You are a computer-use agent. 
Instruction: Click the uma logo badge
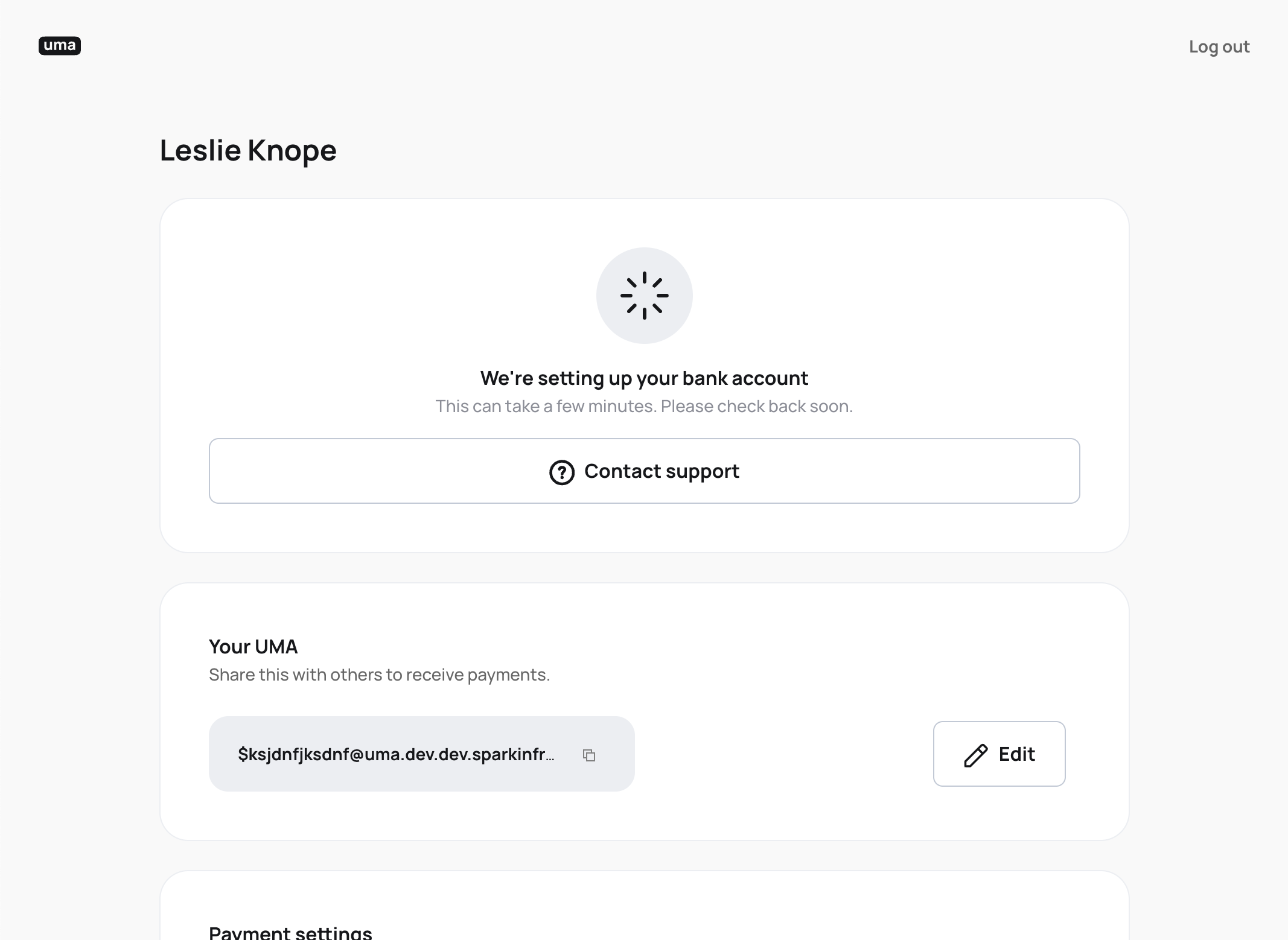(60, 46)
